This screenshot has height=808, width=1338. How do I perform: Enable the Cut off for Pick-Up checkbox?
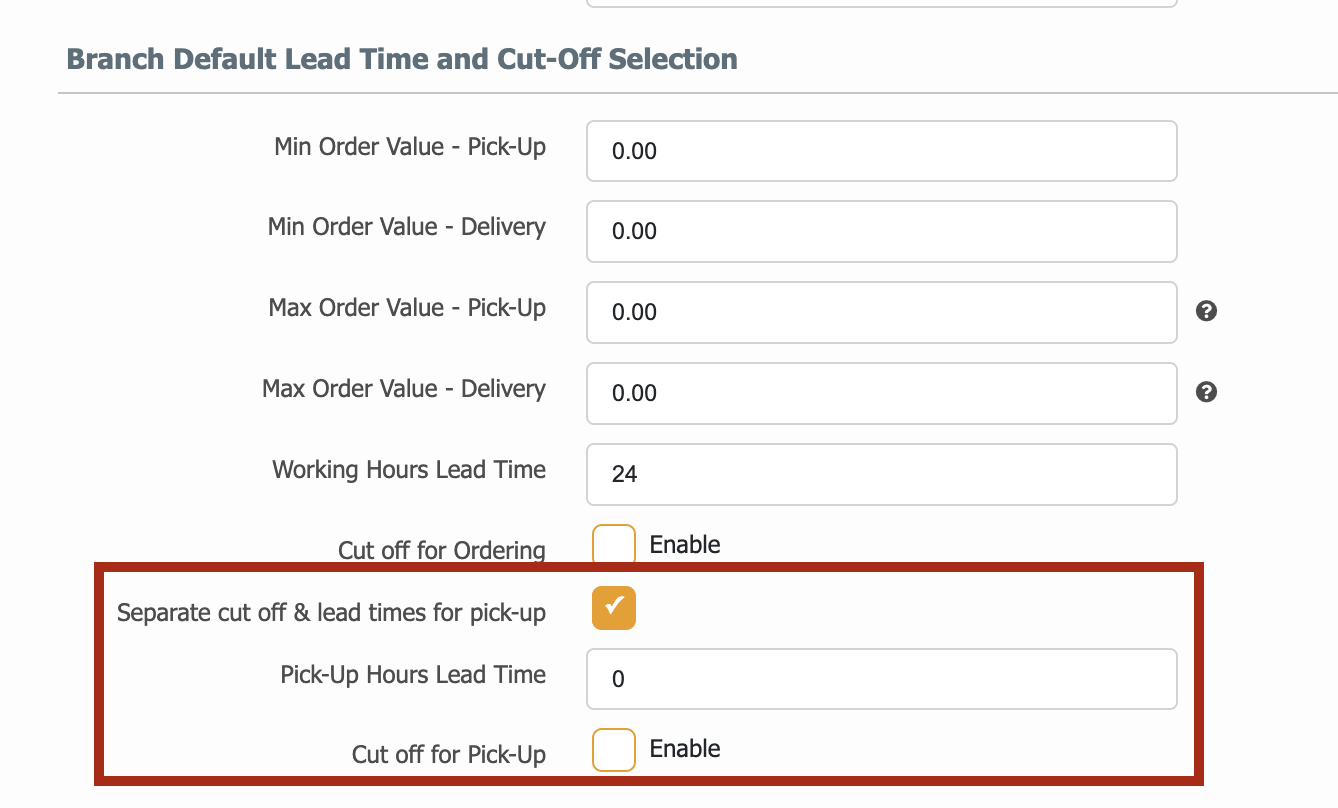tap(614, 750)
